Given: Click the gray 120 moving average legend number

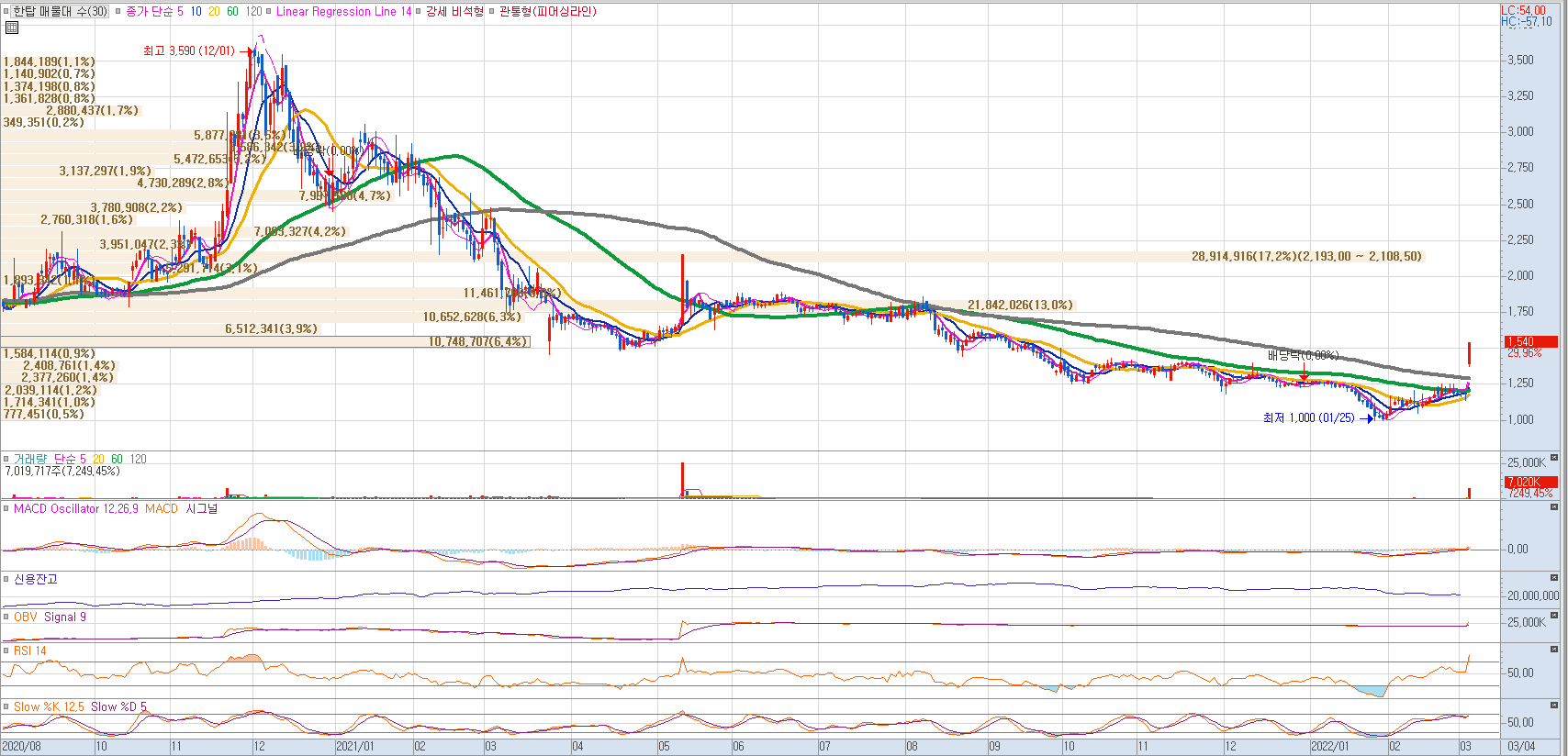Looking at the screenshot, I should (x=253, y=12).
